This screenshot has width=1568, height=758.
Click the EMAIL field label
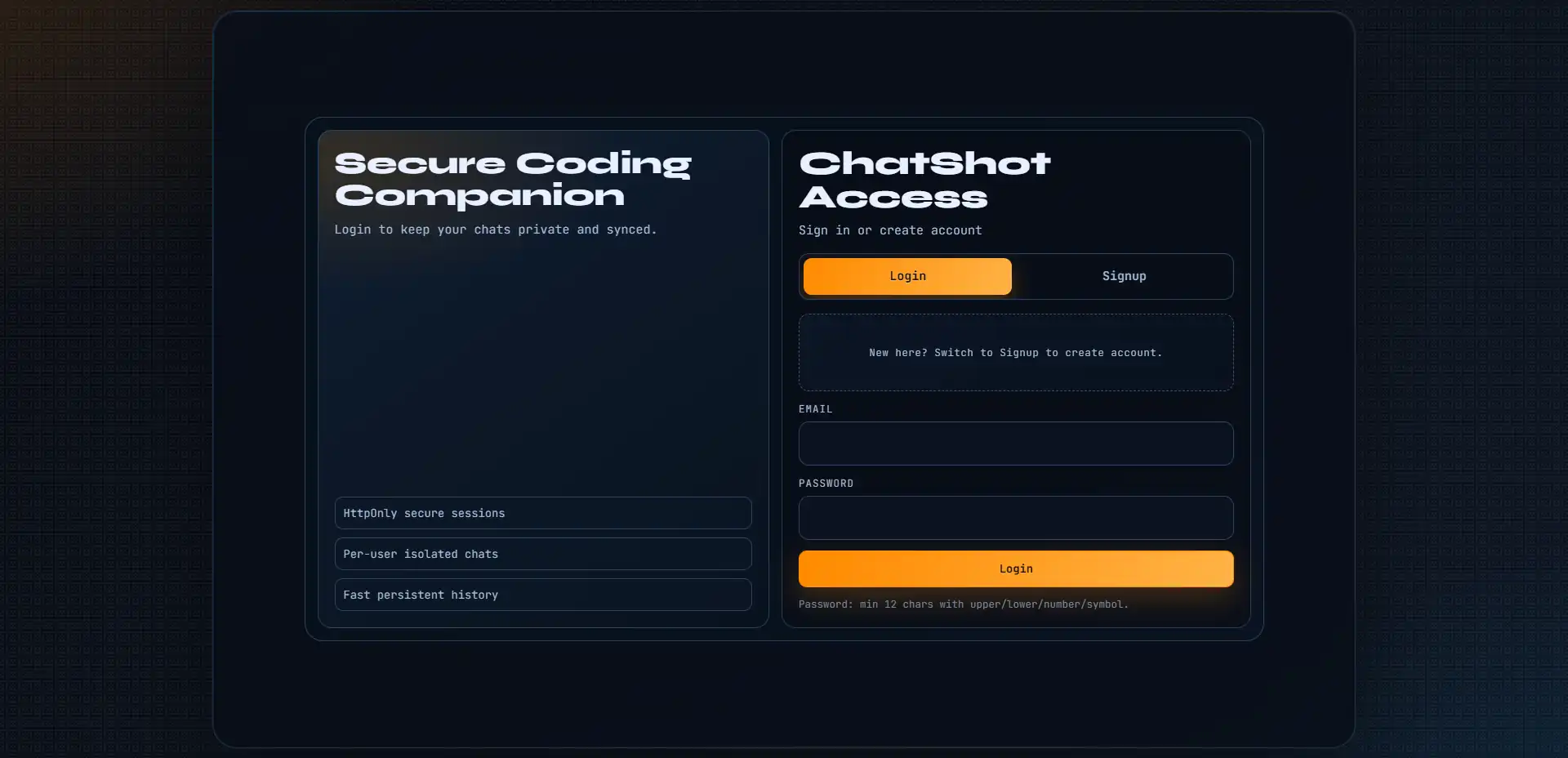[x=815, y=409]
